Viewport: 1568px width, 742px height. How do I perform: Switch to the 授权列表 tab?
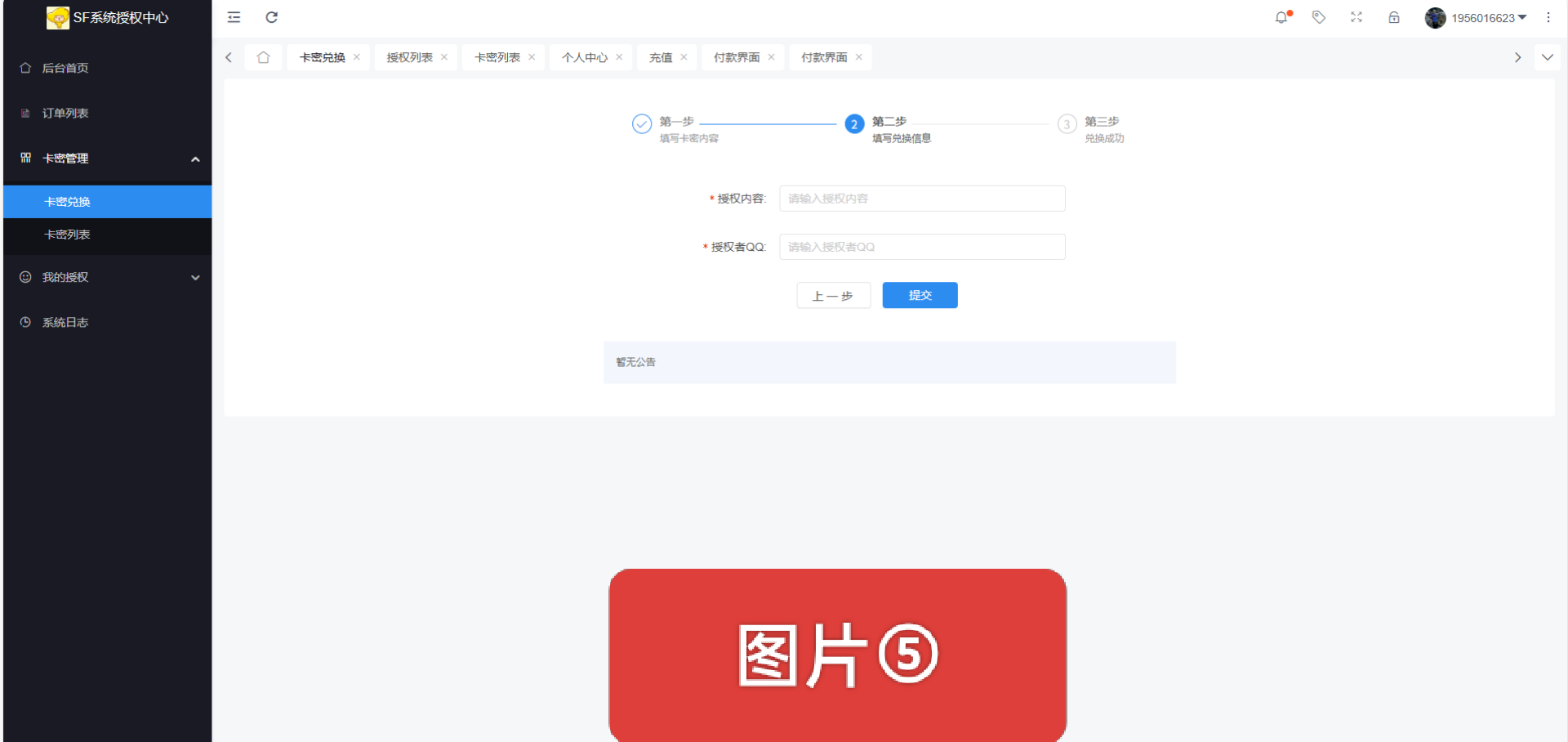click(x=409, y=57)
